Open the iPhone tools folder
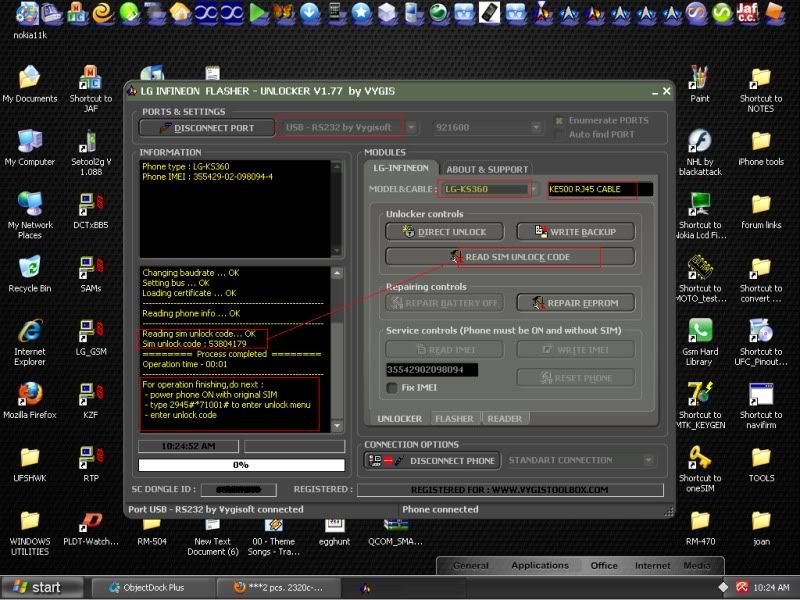This screenshot has height=600, width=800. (x=760, y=148)
